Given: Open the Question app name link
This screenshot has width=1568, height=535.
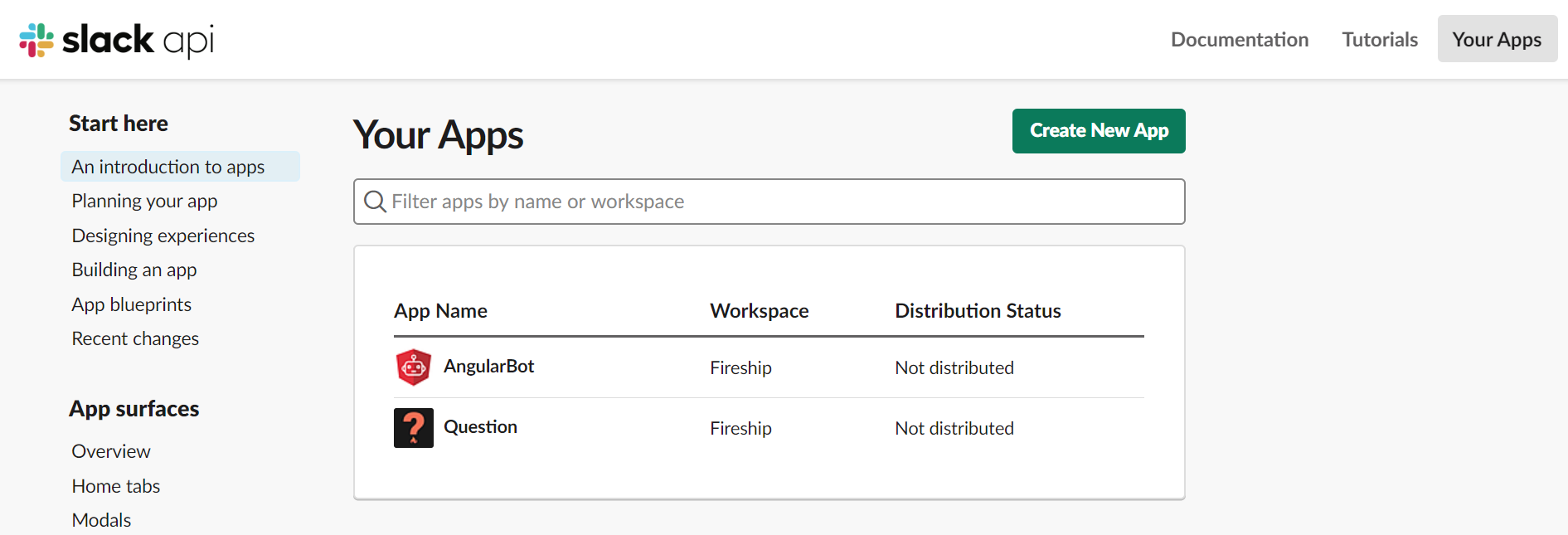Looking at the screenshot, I should point(480,427).
